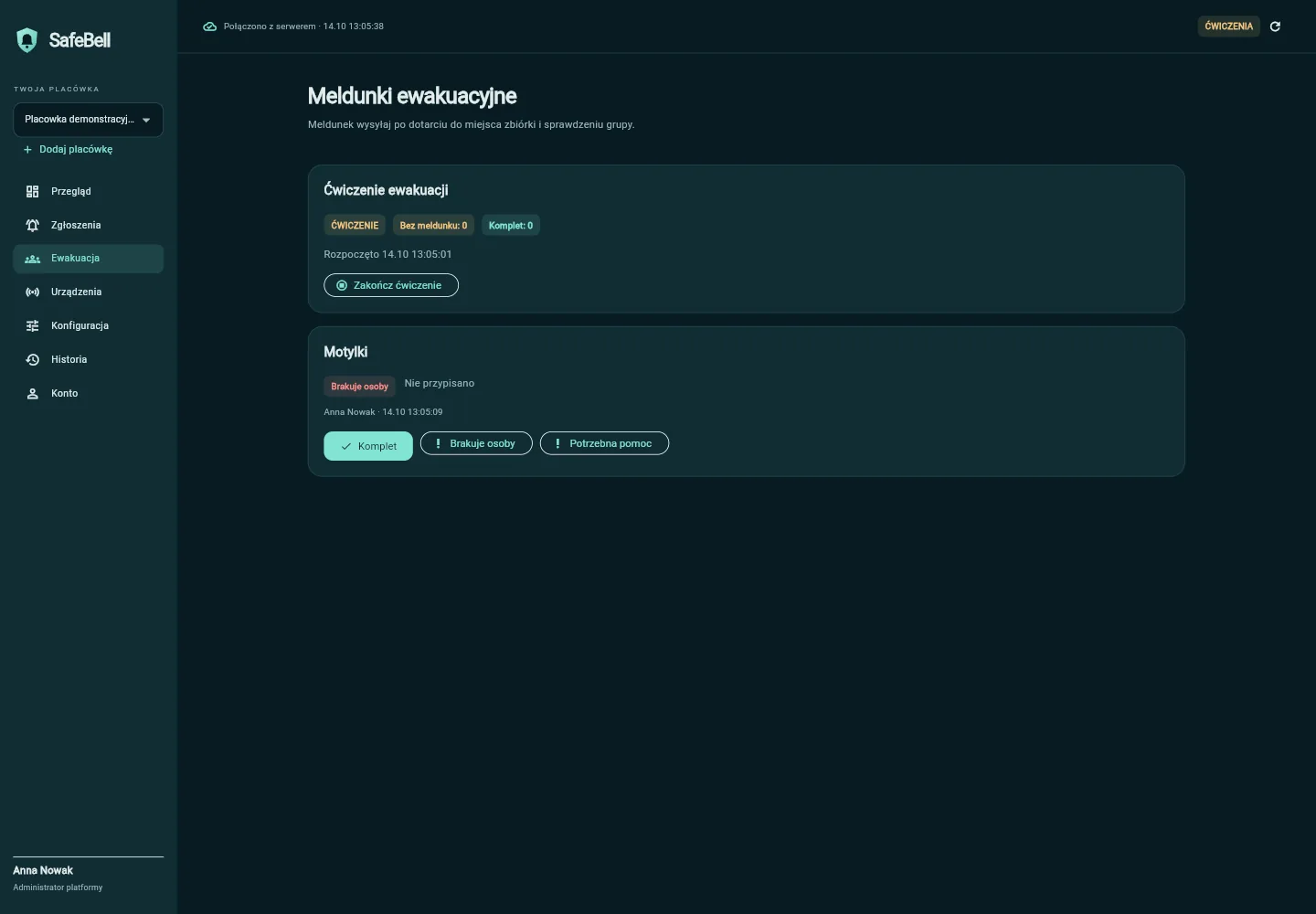
Task: Click the cloud connection status icon
Action: tap(209, 27)
